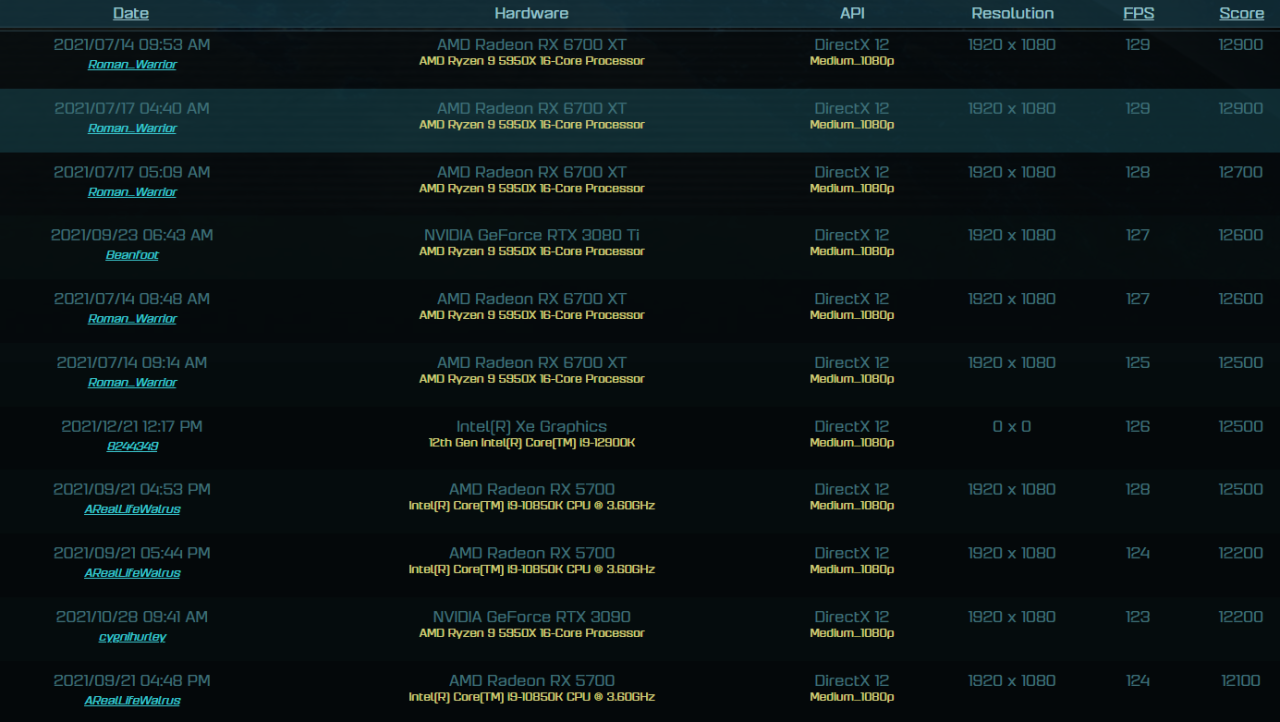Open Roman_Warrior profile under 2021/07/17 04:40 AM

click(132, 128)
